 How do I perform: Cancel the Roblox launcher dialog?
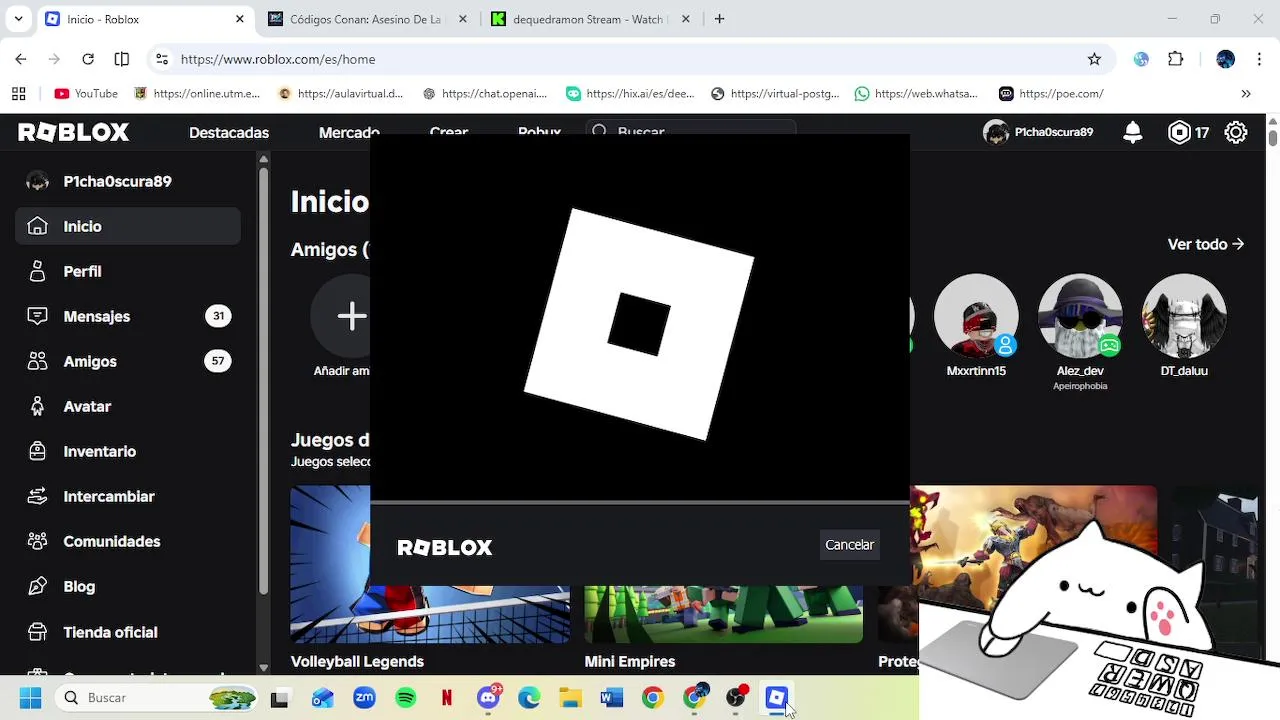pyautogui.click(x=849, y=545)
